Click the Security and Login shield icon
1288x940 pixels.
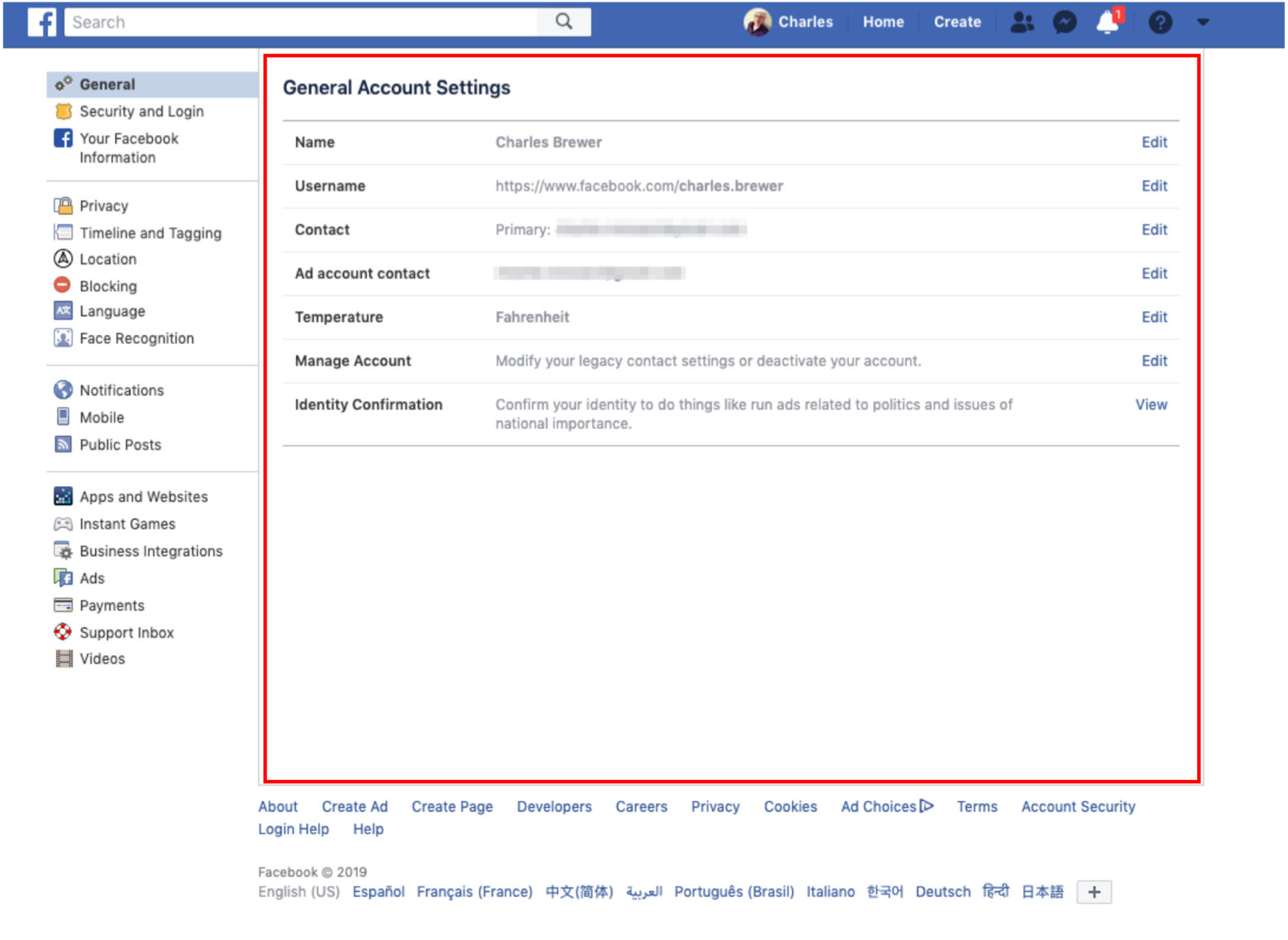tap(63, 111)
